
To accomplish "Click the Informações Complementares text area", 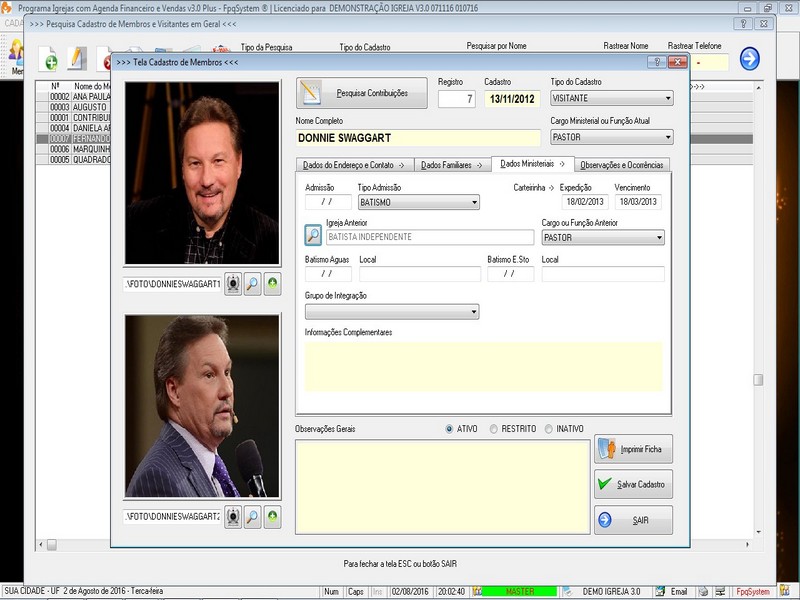I will (484, 366).
